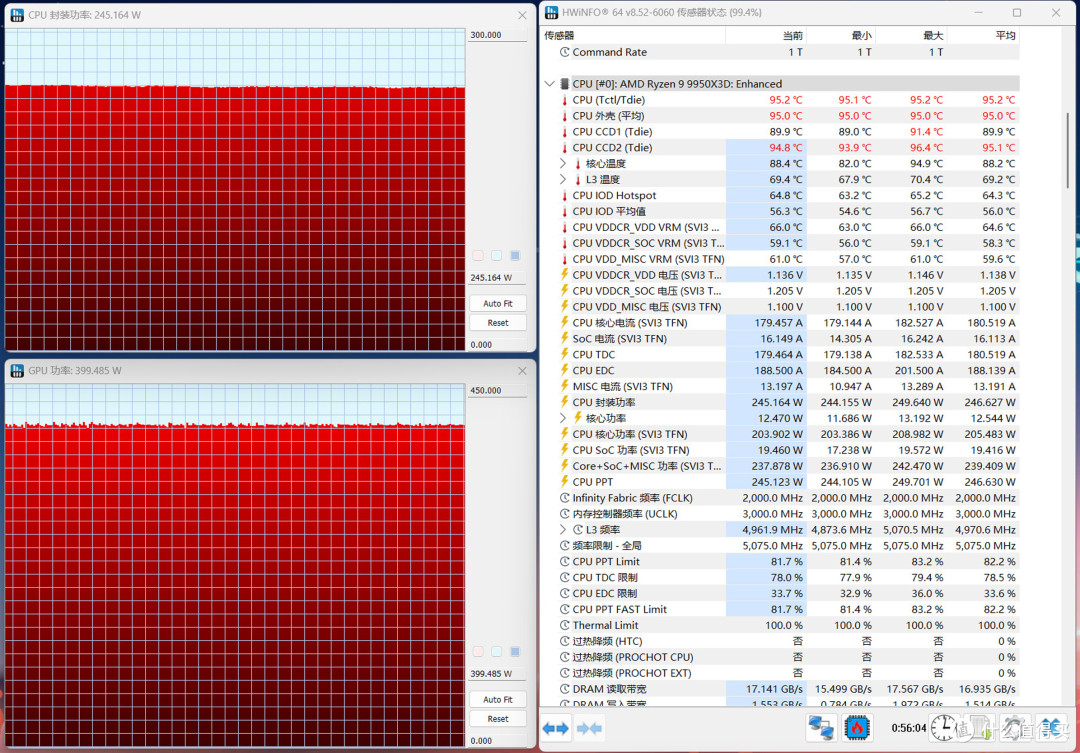Expand the L3 温度 tree row
Image resolution: width=1080 pixels, height=753 pixels.
click(563, 179)
